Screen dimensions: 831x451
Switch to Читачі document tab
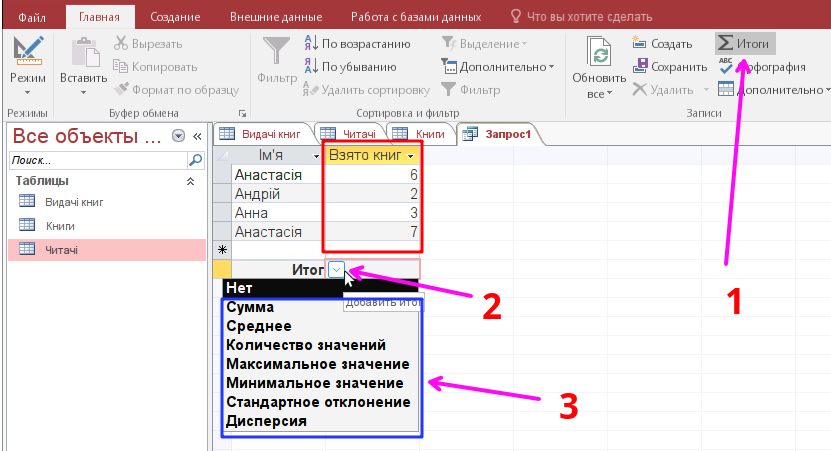point(351,134)
